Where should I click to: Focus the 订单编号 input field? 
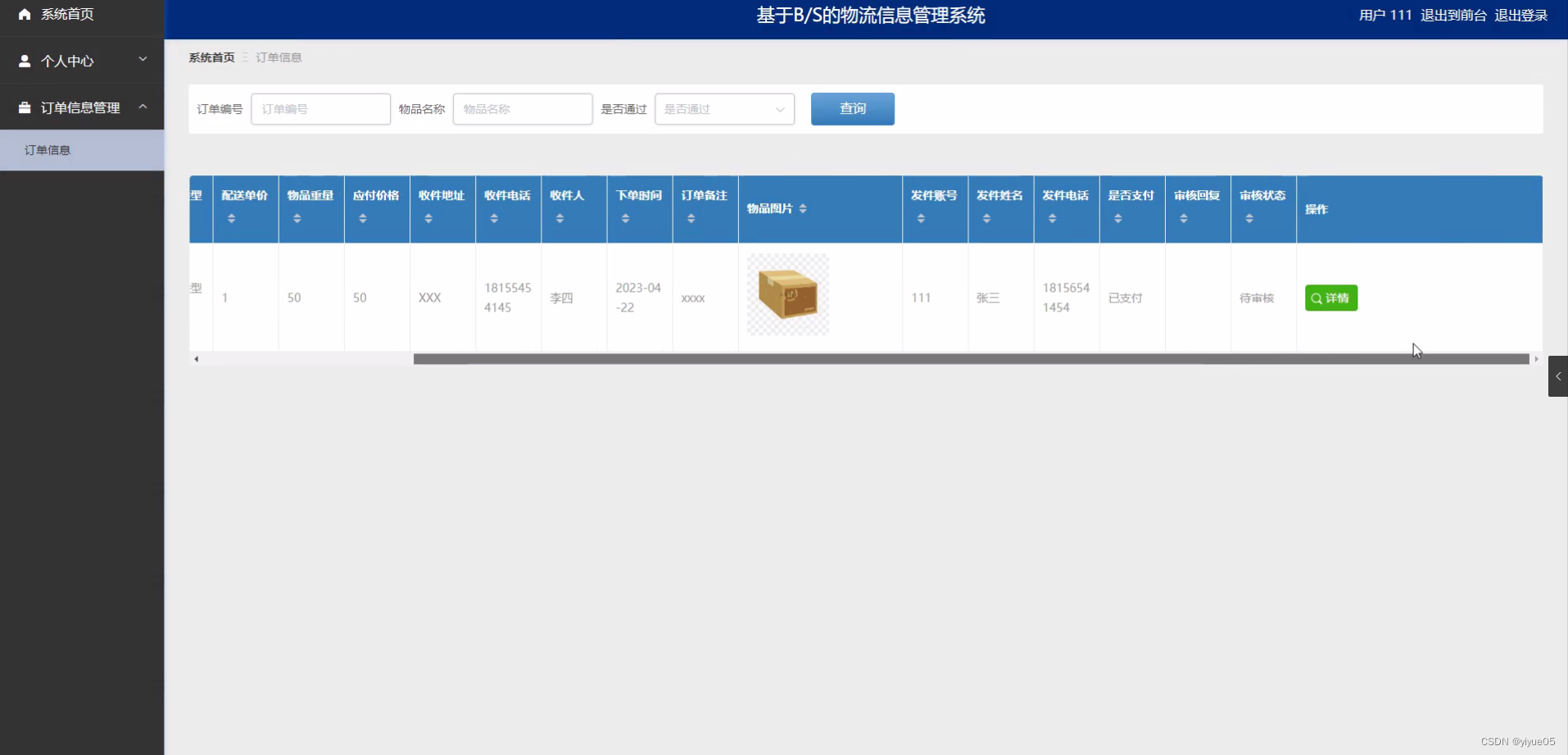pyautogui.click(x=320, y=109)
